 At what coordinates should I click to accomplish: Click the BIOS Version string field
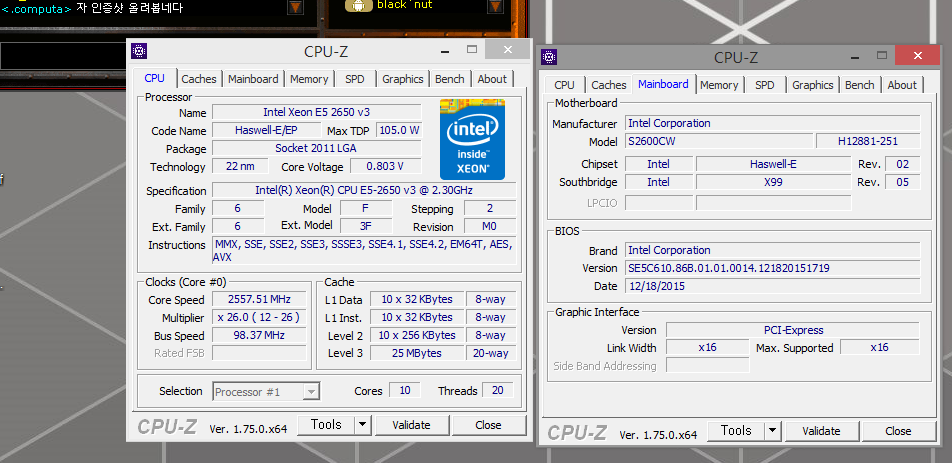tap(773, 268)
